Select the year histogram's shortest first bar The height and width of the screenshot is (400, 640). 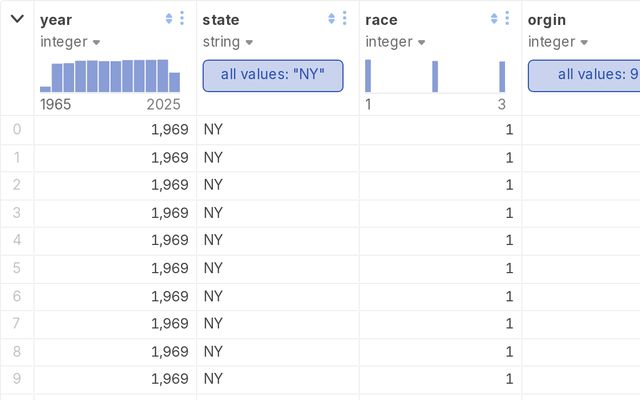click(45, 89)
